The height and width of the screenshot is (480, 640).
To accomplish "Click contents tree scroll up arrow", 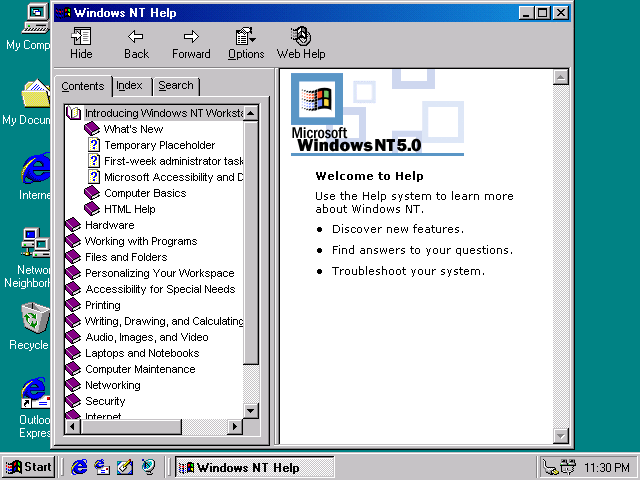I will 251,113.
